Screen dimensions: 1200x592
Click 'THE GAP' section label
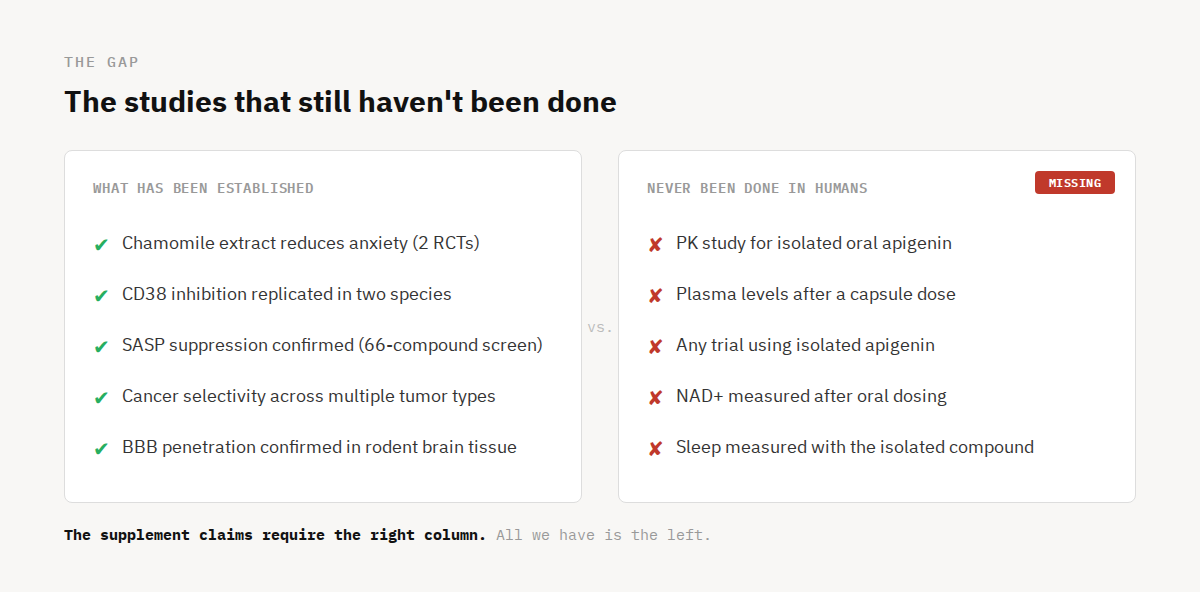point(101,62)
